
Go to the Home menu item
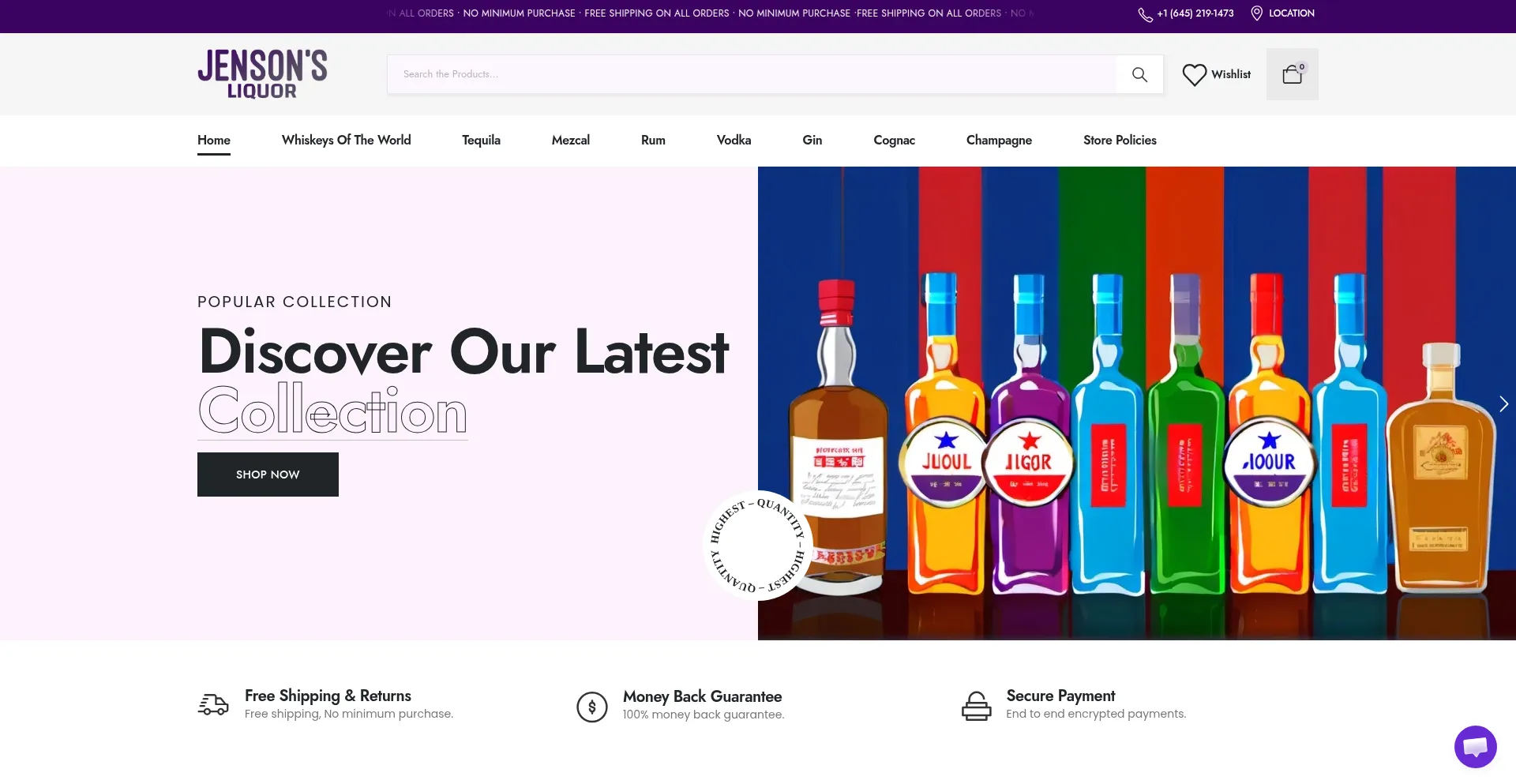(214, 140)
